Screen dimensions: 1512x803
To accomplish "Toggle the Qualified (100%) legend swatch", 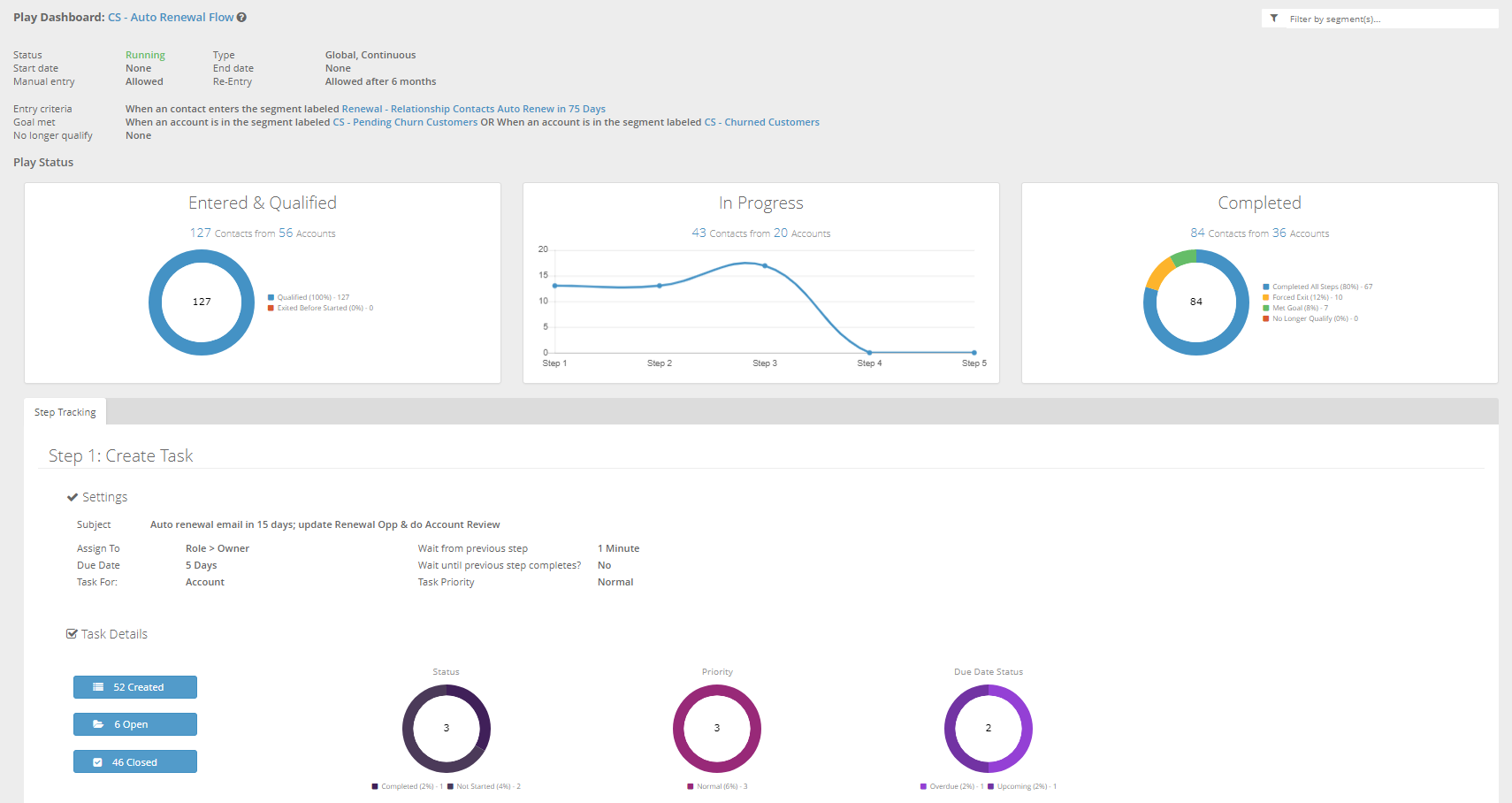I will click(271, 298).
